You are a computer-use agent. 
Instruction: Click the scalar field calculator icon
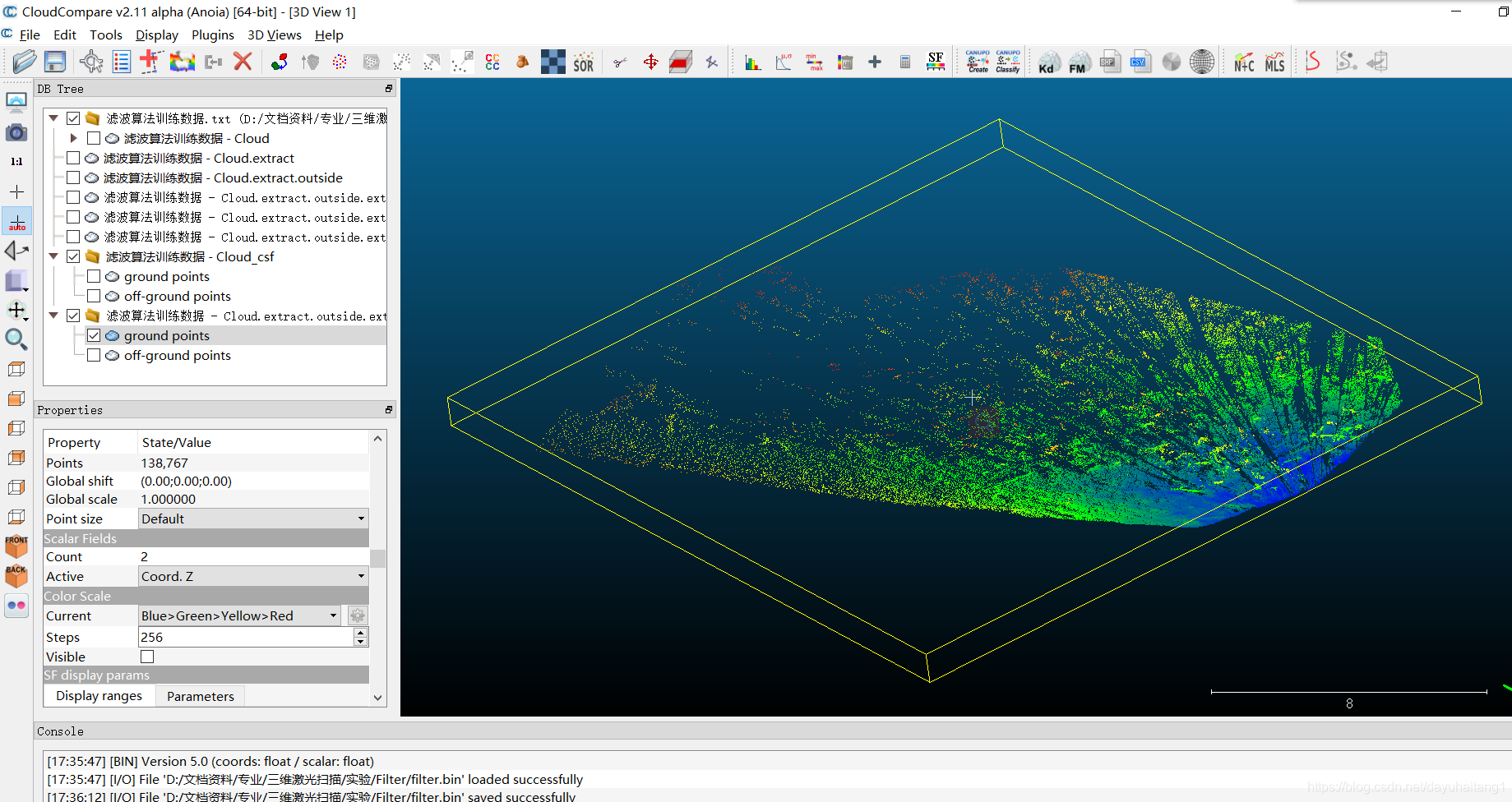[905, 62]
